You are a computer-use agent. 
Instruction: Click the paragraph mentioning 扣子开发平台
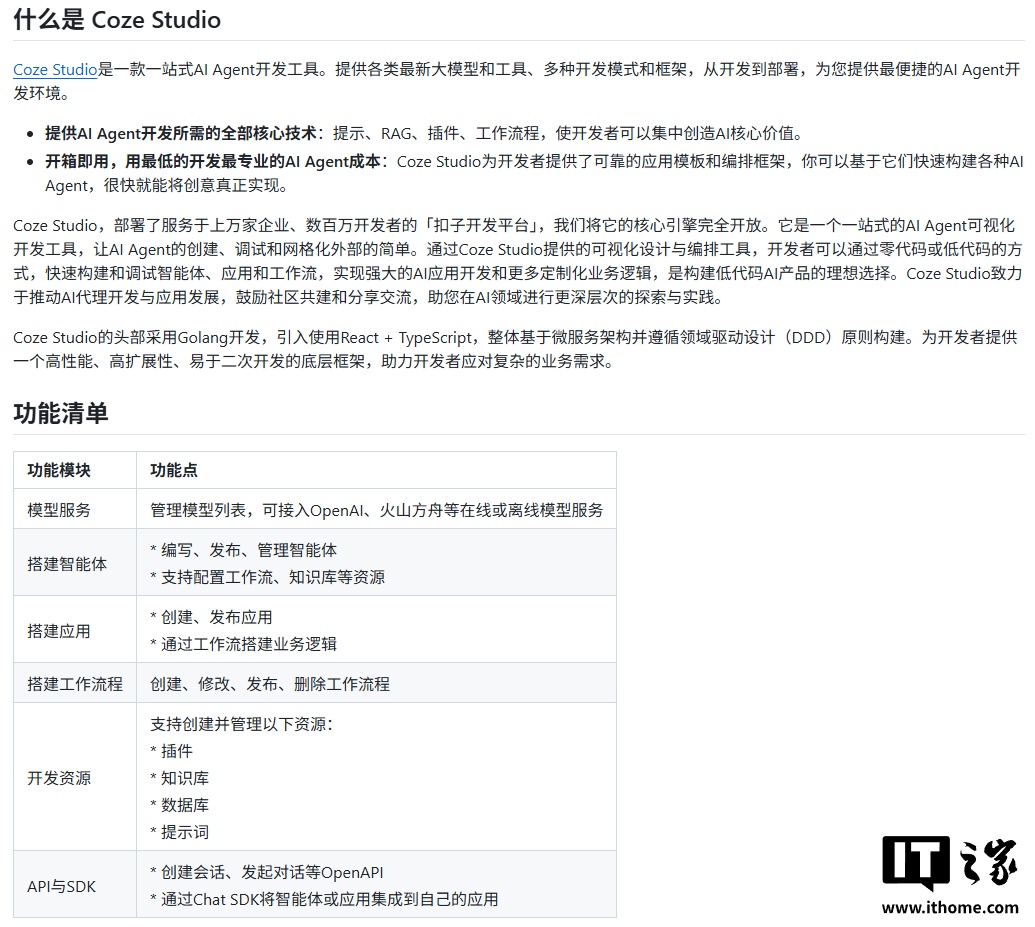518,261
